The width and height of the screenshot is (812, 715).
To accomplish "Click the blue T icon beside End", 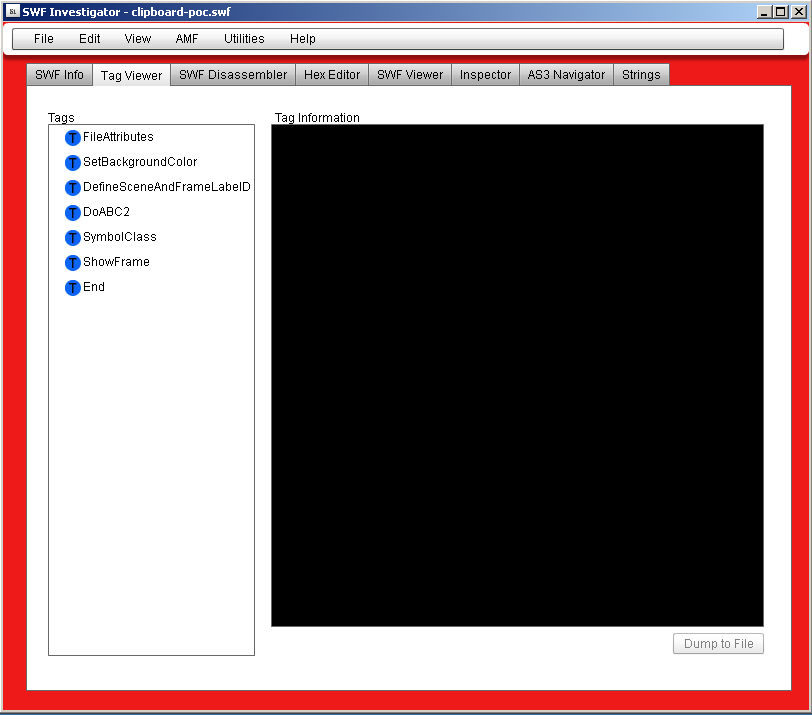I will [x=72, y=288].
